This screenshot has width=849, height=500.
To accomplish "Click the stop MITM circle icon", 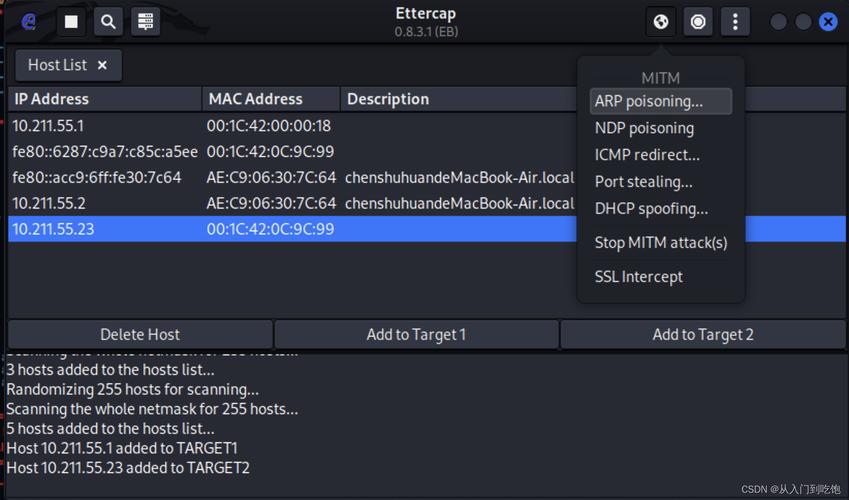I will coord(698,22).
